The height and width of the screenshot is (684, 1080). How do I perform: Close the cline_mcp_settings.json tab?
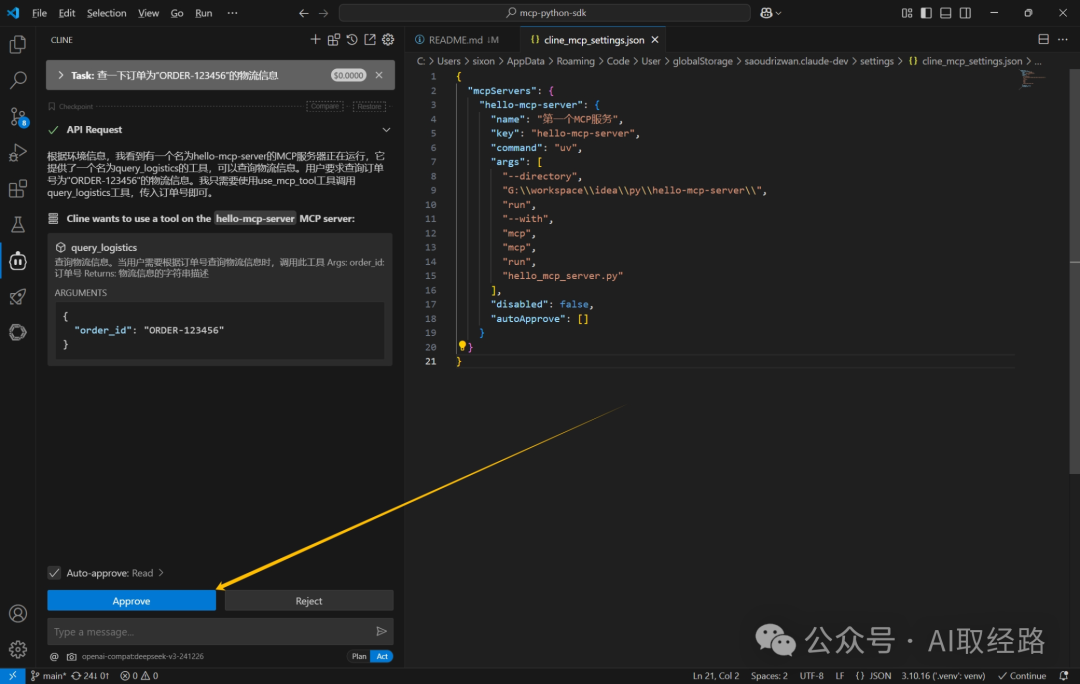pos(655,40)
